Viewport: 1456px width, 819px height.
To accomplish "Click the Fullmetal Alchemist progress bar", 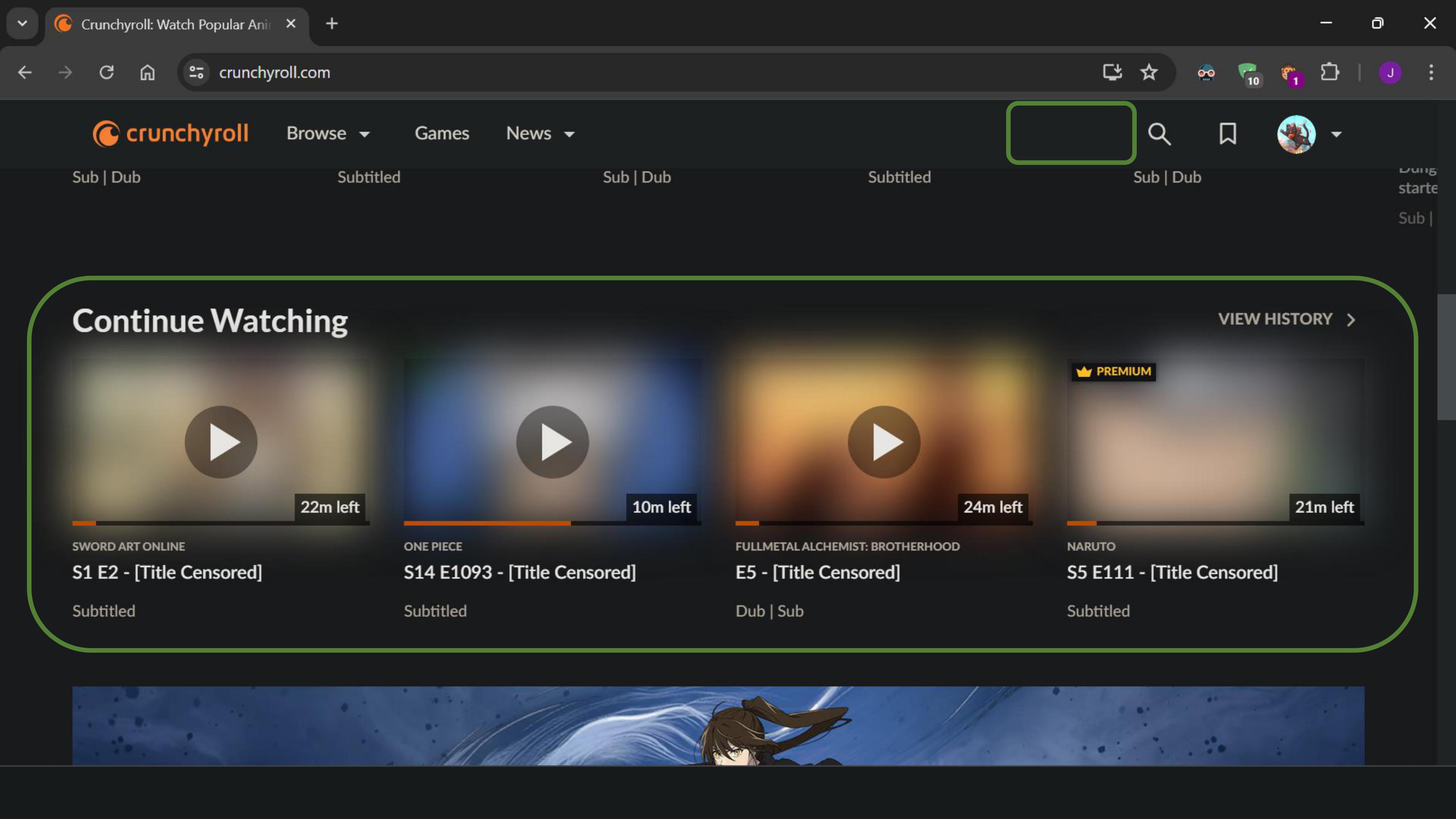I will [x=884, y=523].
